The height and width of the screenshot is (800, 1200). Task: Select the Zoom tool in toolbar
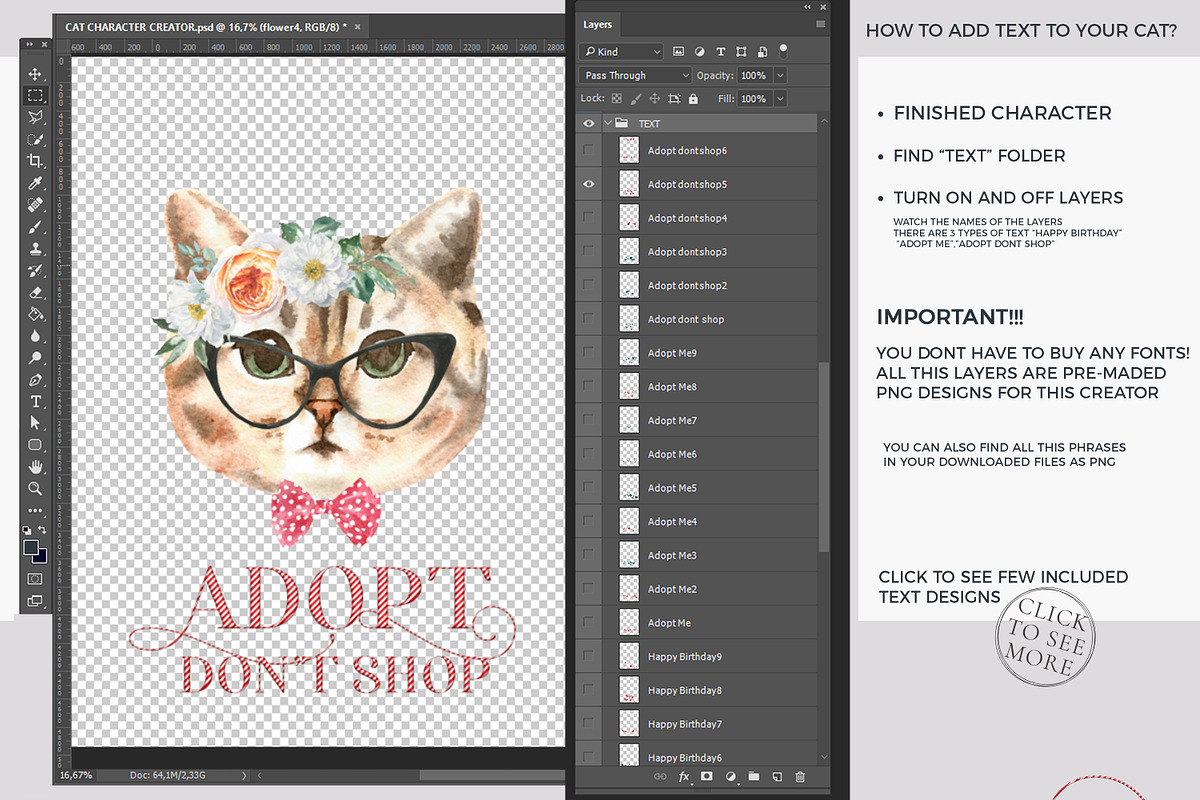coord(35,488)
